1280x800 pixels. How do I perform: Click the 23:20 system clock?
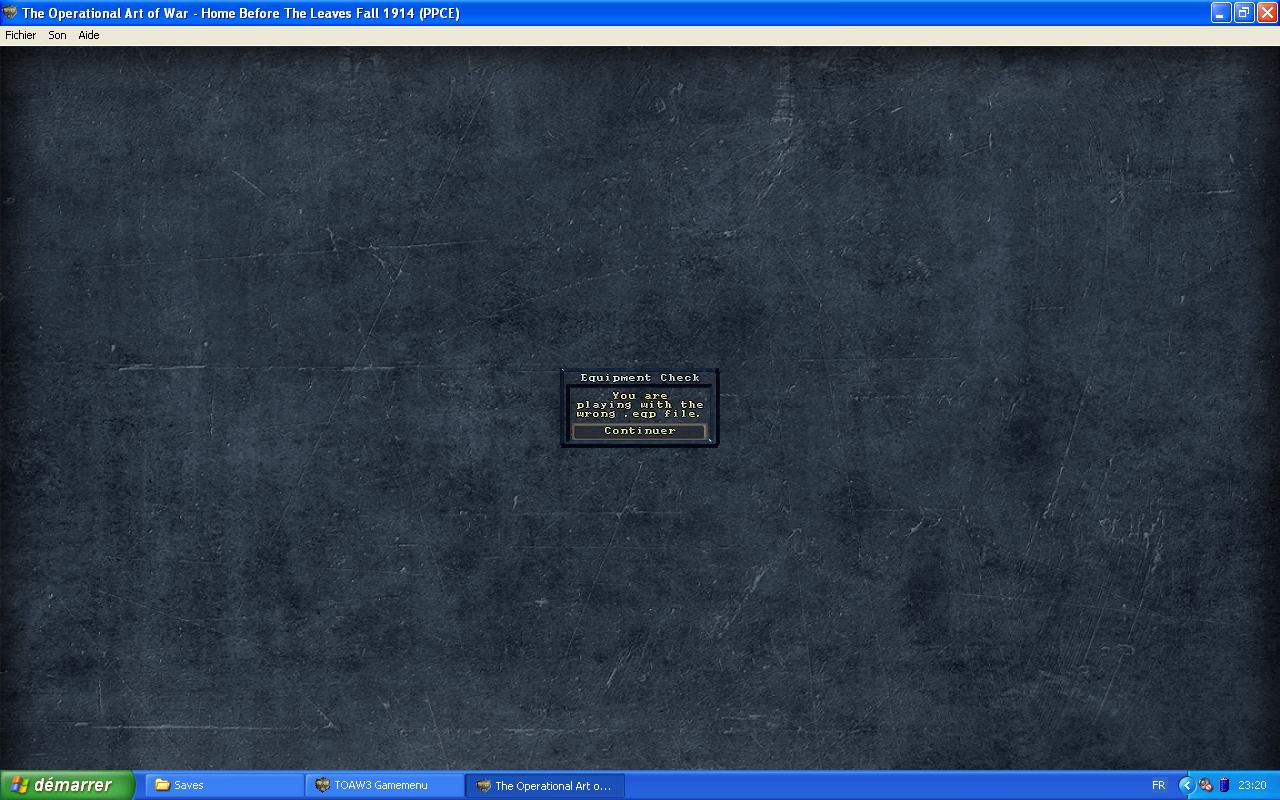(1252, 785)
